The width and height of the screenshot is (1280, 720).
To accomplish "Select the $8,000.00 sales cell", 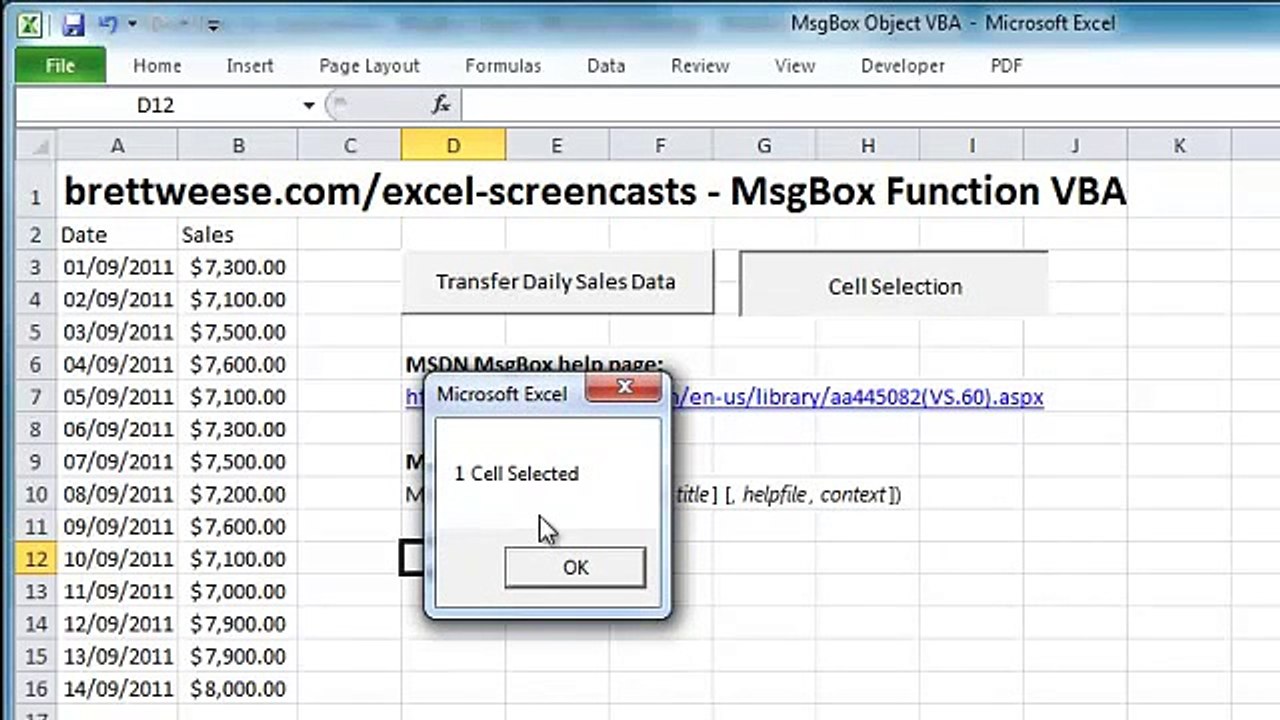I will click(238, 689).
